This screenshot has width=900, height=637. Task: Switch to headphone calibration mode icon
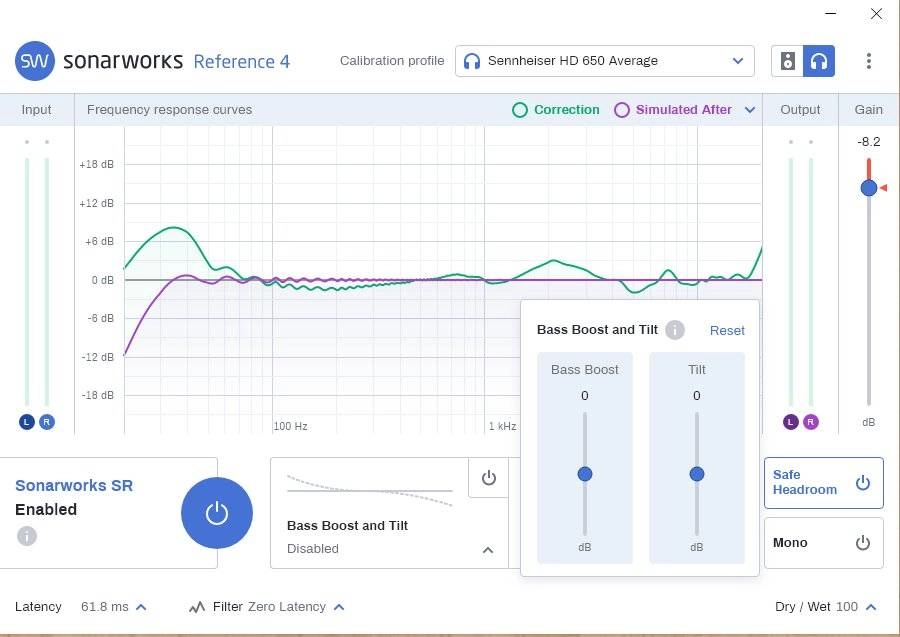(819, 61)
